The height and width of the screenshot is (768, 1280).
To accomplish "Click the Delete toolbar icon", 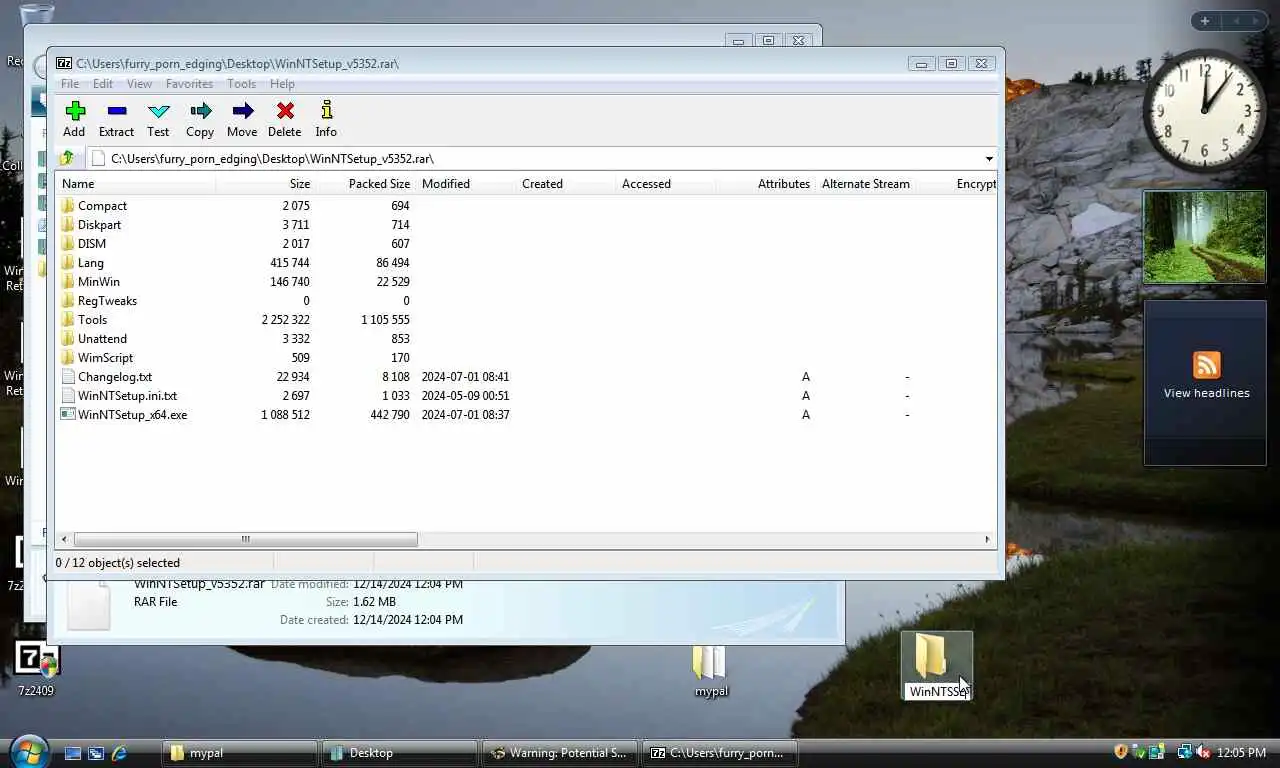I will 285,111.
